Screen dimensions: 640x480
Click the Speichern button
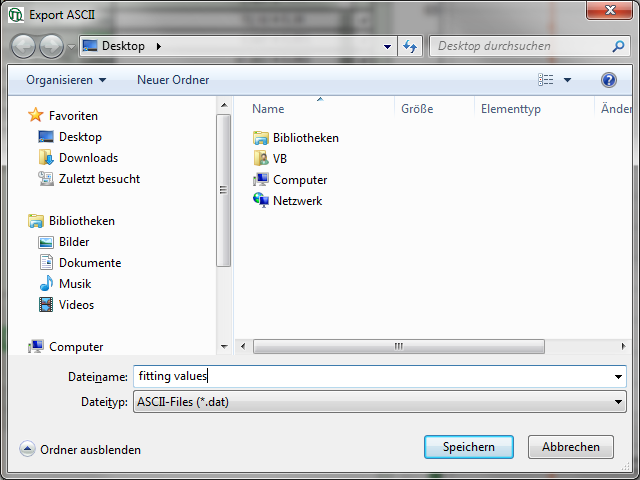click(468, 447)
